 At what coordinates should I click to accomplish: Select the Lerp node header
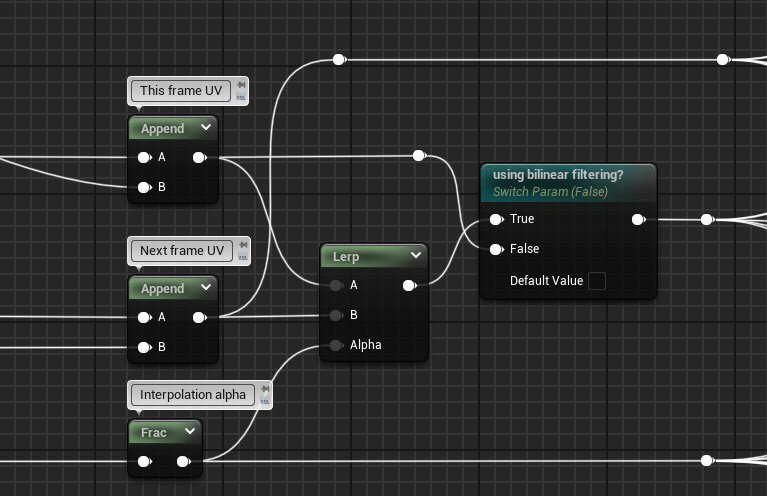(x=374, y=256)
